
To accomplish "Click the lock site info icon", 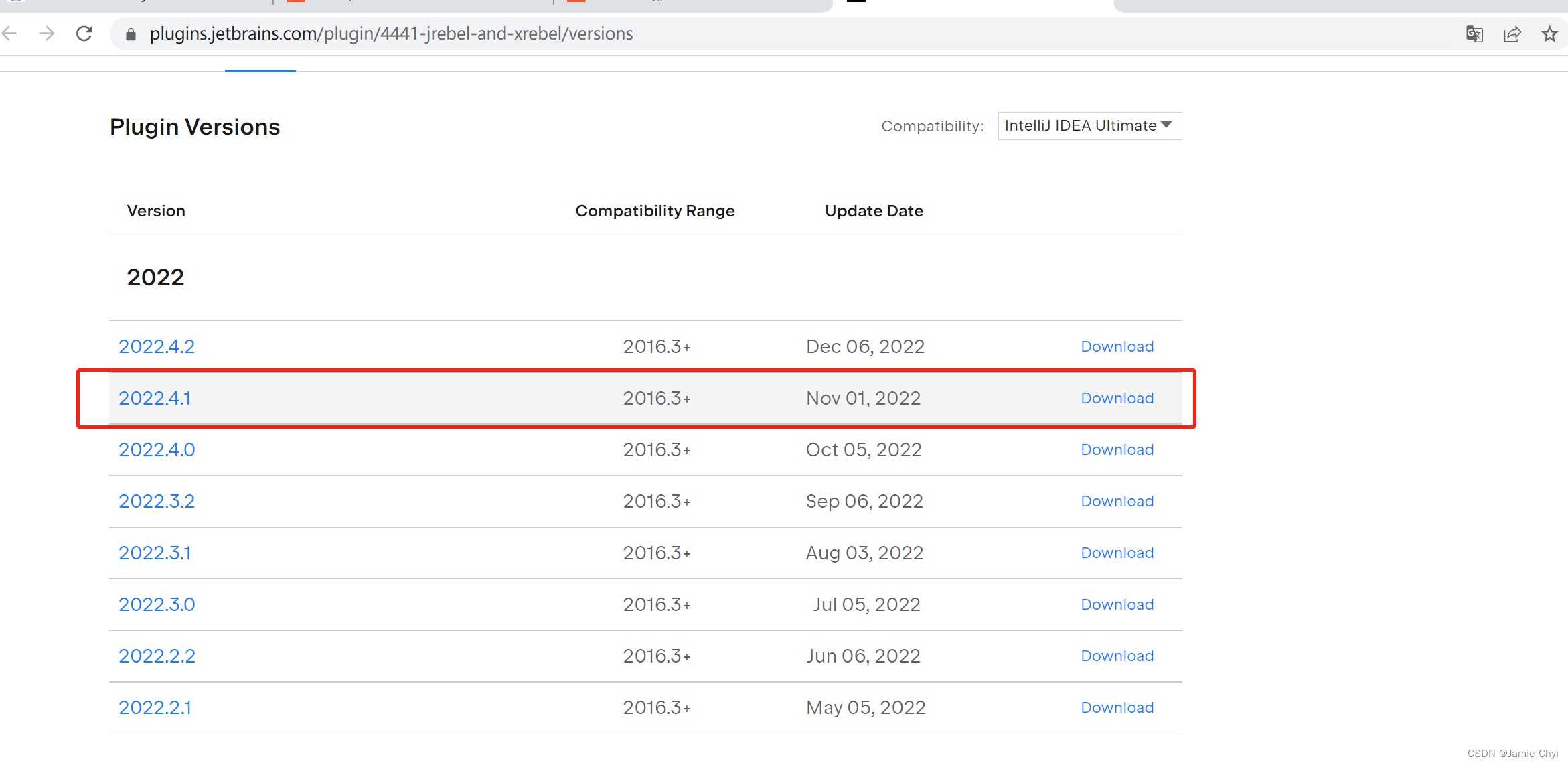I will 131,34.
